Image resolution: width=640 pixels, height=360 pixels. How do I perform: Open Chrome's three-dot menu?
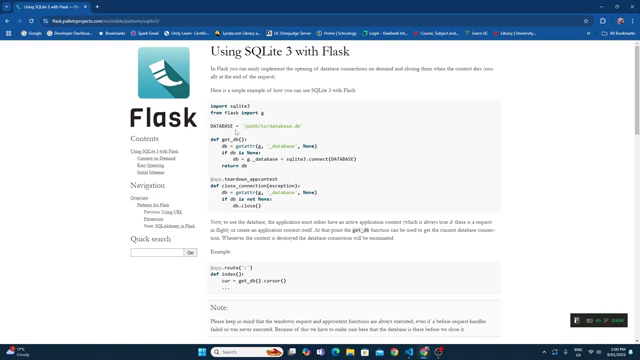pos(633,21)
